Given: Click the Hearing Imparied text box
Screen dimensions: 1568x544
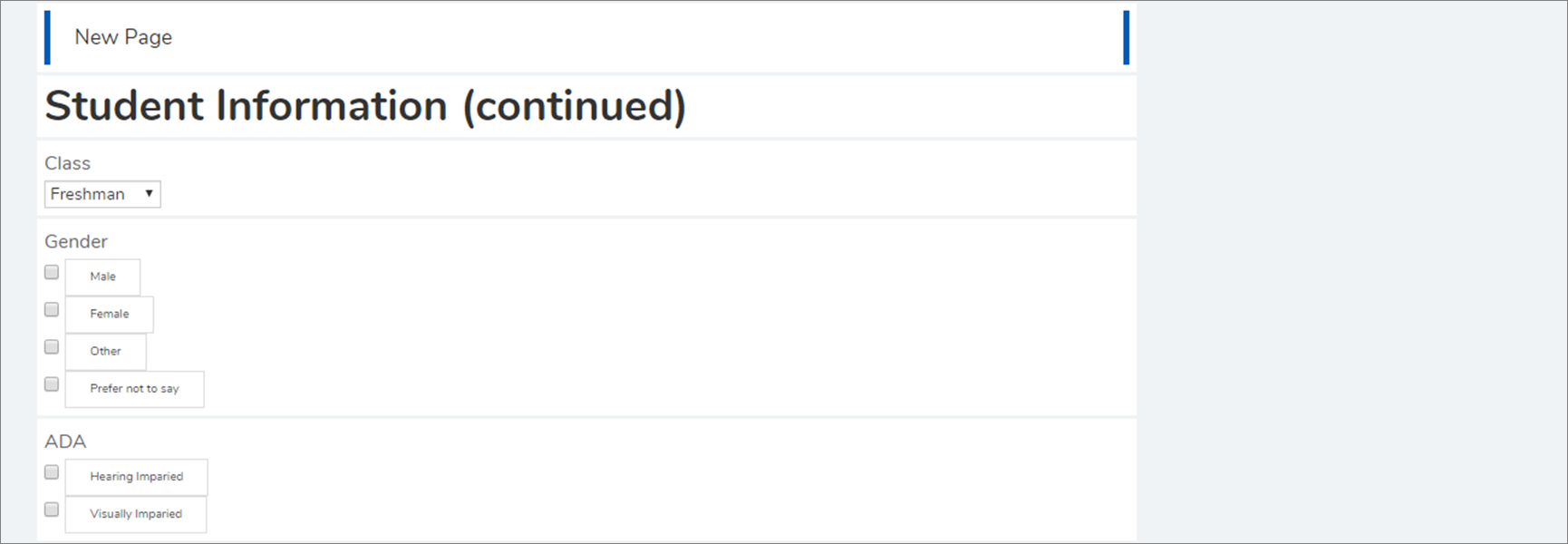Looking at the screenshot, I should click(x=136, y=476).
